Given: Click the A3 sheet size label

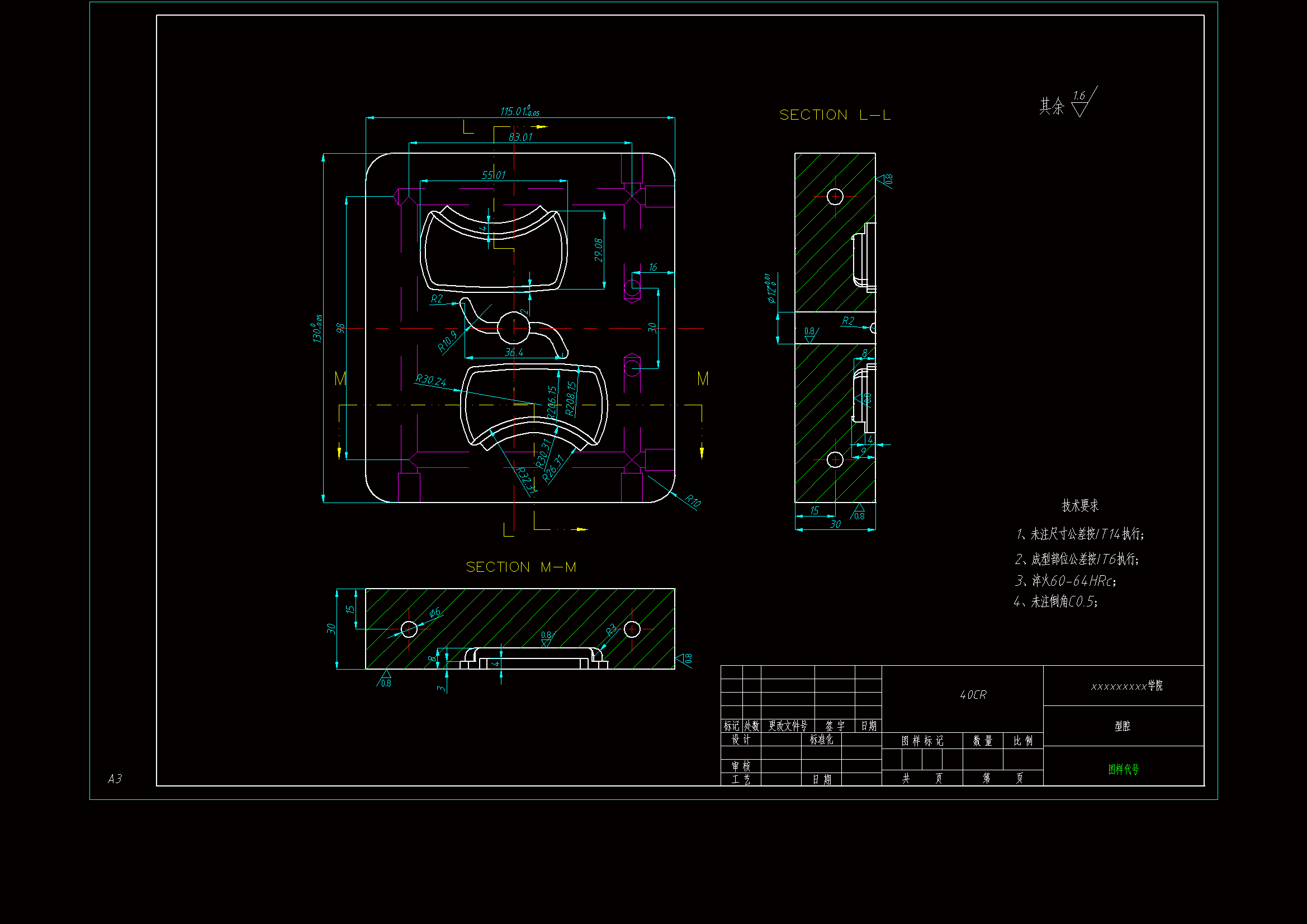Looking at the screenshot, I should 115,778.
